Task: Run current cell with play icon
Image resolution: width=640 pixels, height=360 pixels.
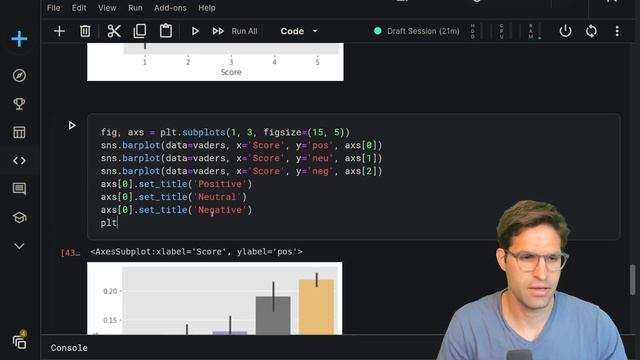Action: [195, 31]
